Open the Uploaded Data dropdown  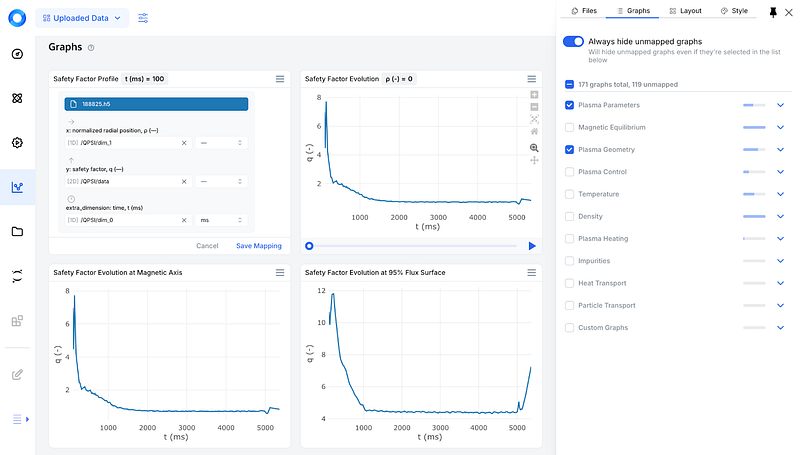(82, 18)
